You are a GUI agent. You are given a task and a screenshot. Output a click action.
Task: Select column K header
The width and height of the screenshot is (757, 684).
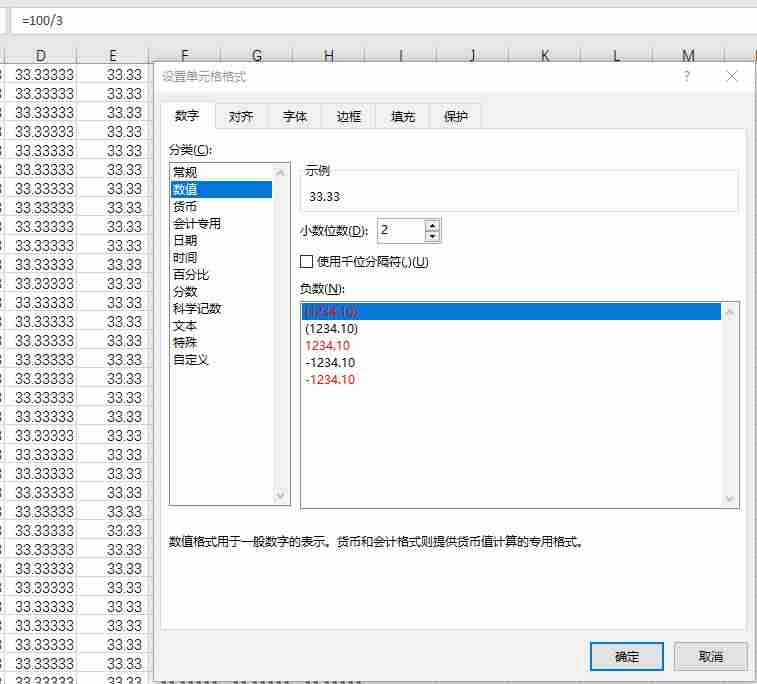(545, 56)
